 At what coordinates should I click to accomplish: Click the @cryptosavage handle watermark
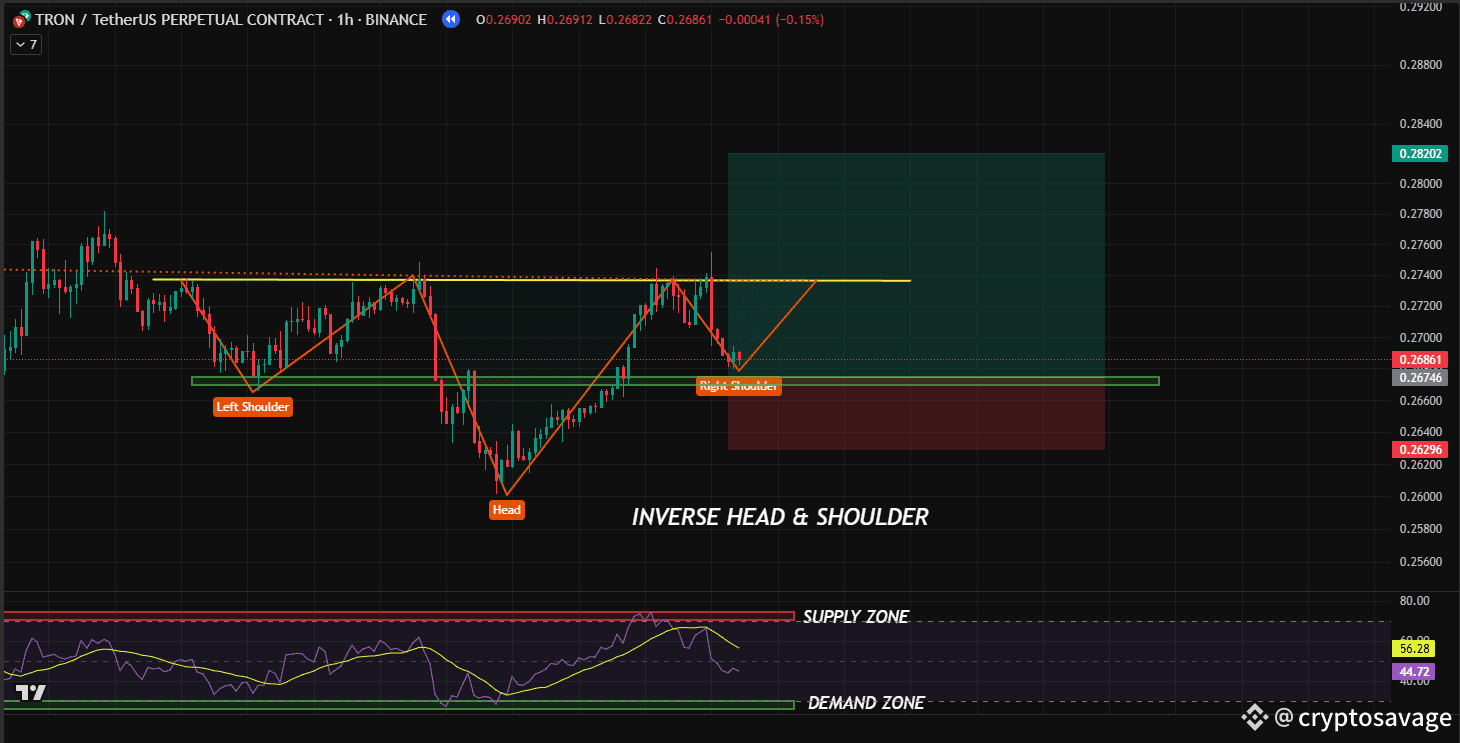(x=1362, y=717)
